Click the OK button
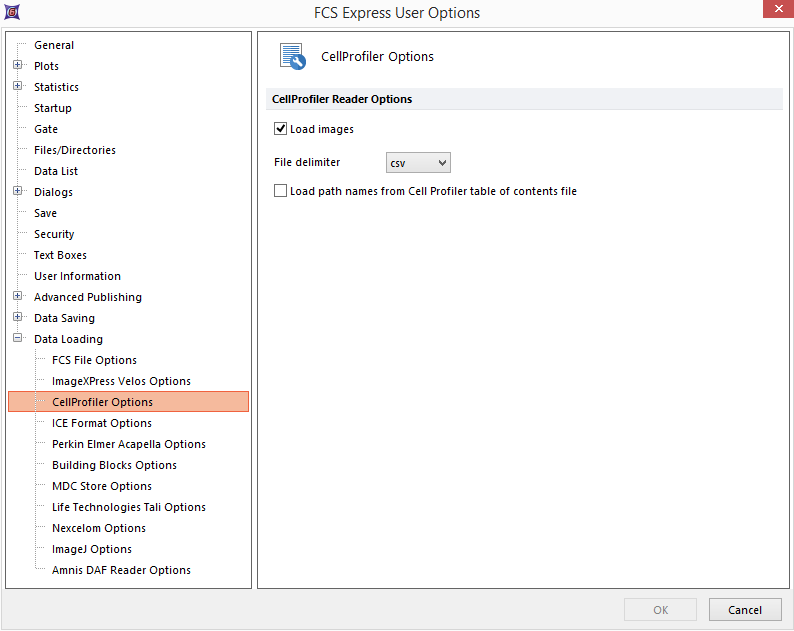 [660, 610]
